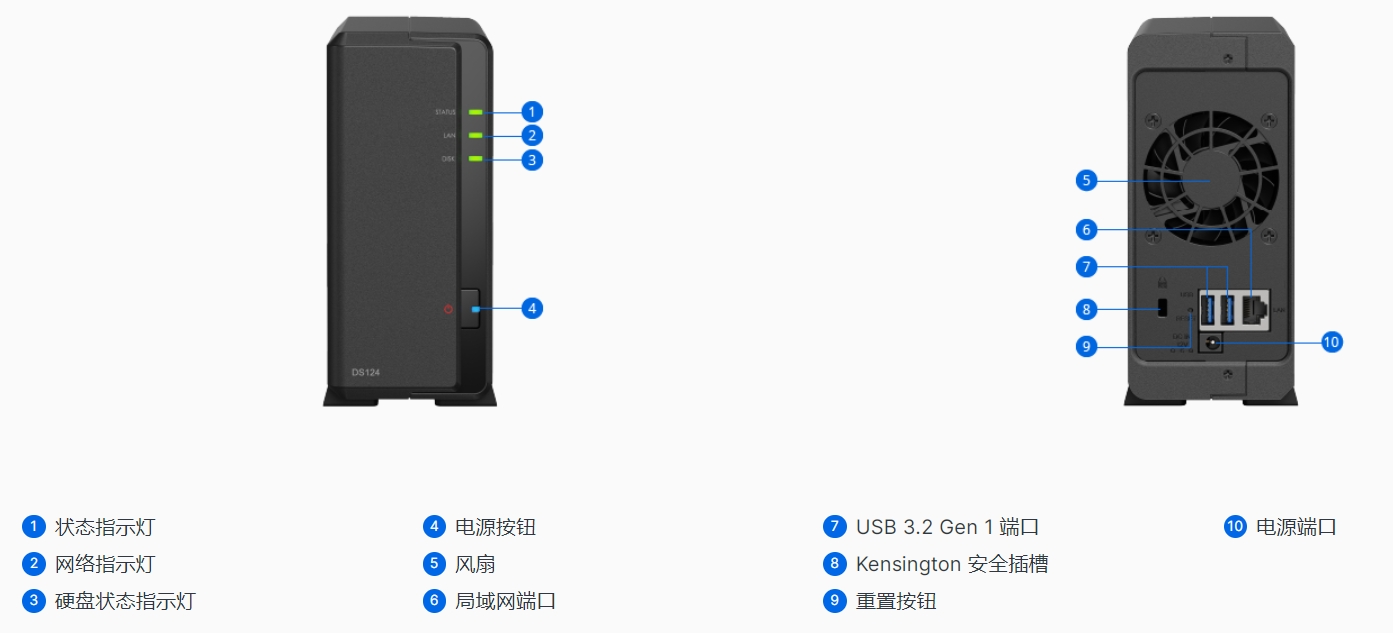
Task: Click callout marker 1 beside STATUS LED
Action: point(532,112)
